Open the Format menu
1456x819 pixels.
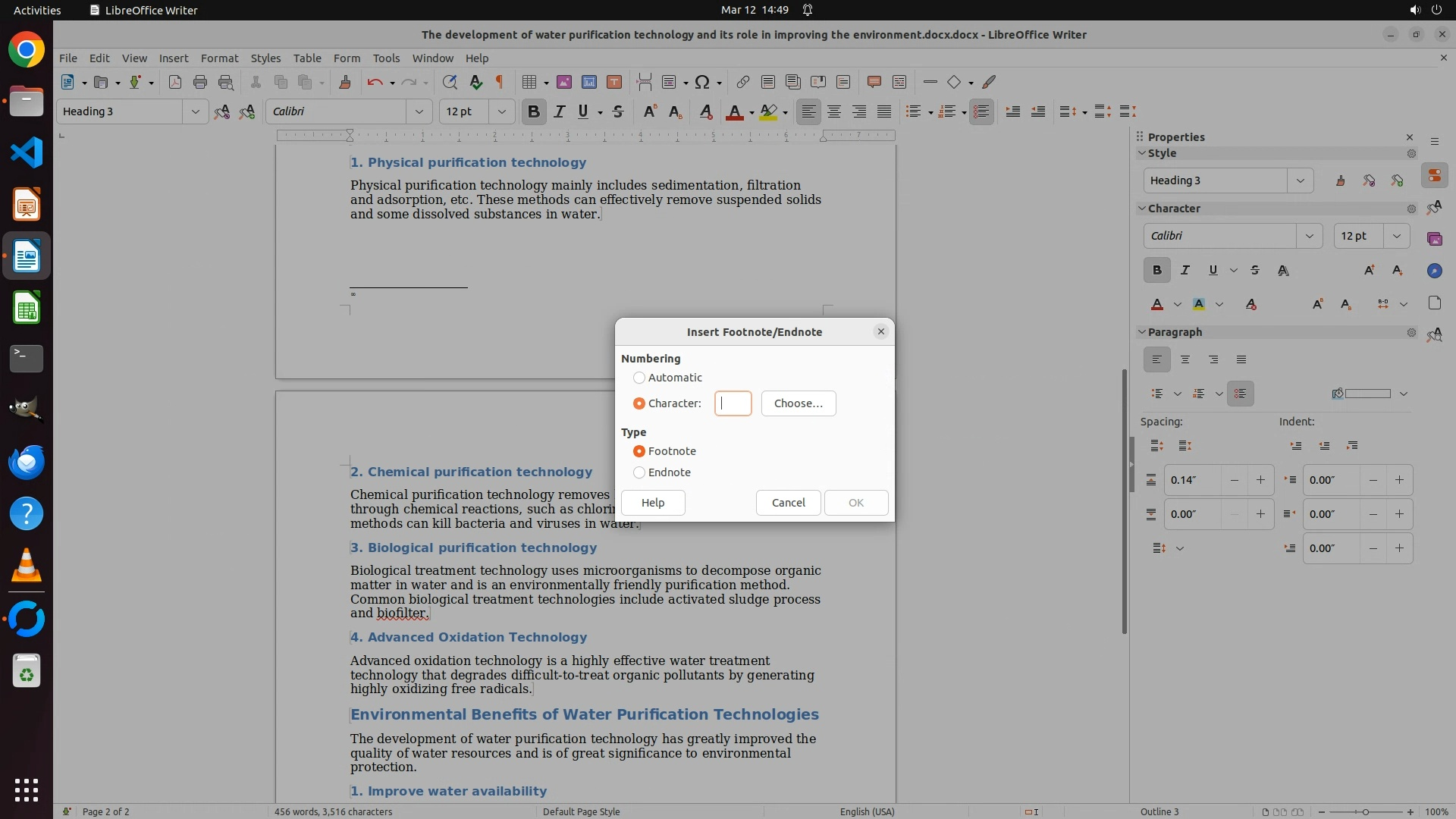point(219,58)
